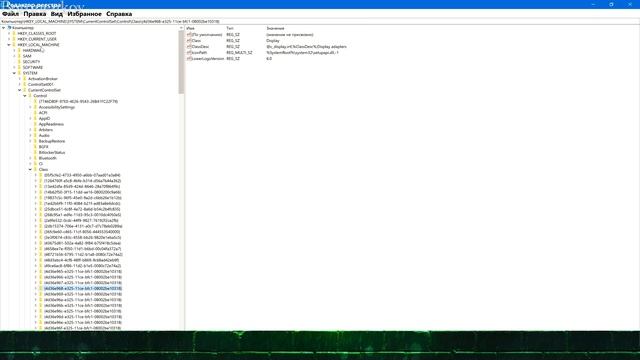Click the SAM key folder icon
This screenshot has width=640, height=360.
(20, 56)
